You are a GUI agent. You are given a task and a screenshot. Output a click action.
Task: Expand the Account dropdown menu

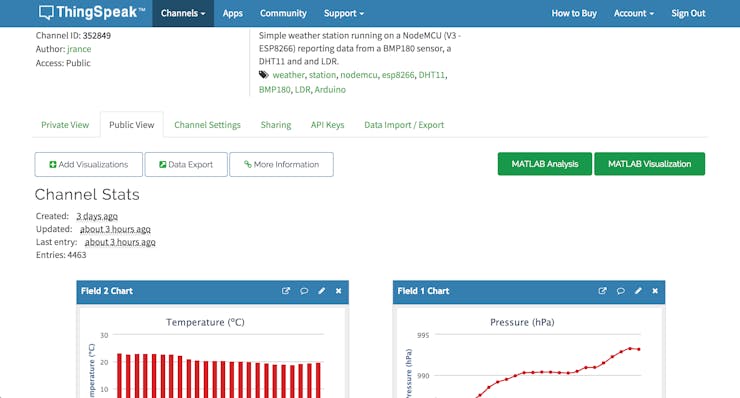coord(634,13)
